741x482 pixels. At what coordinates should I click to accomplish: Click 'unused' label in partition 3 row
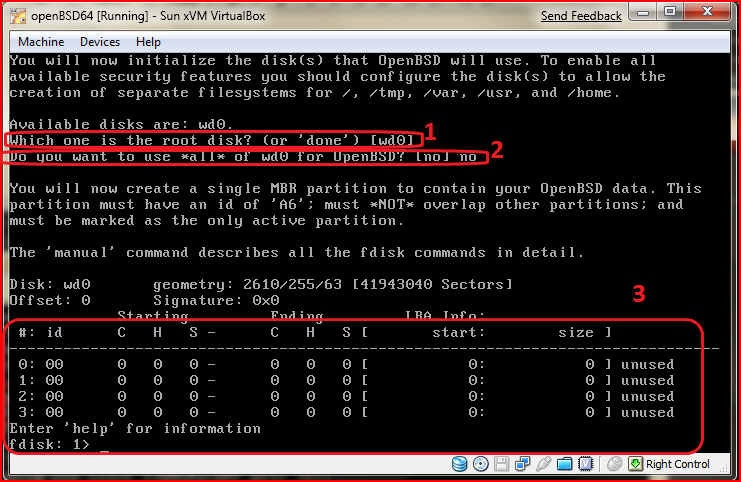tap(647, 413)
